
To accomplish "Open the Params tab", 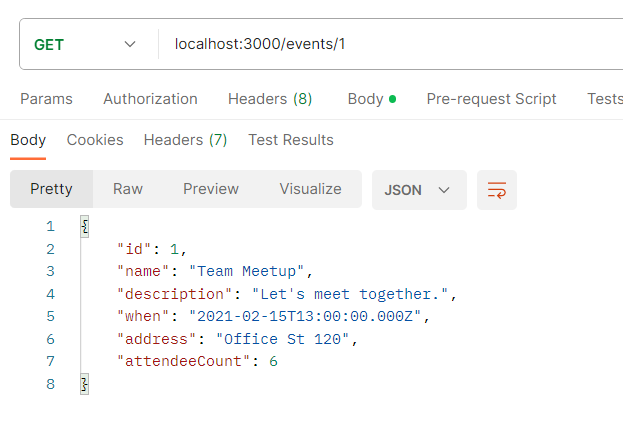I will click(x=46, y=99).
